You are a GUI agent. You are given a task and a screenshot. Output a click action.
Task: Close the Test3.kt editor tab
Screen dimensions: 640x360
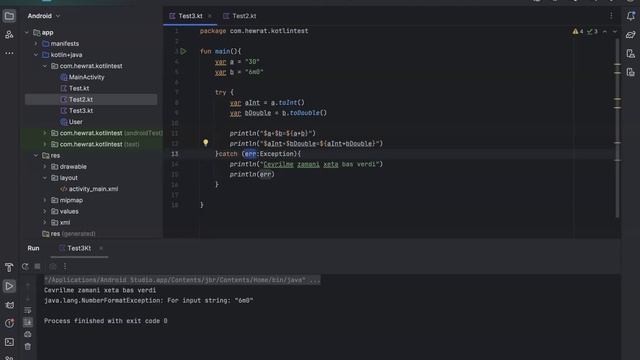coord(210,16)
